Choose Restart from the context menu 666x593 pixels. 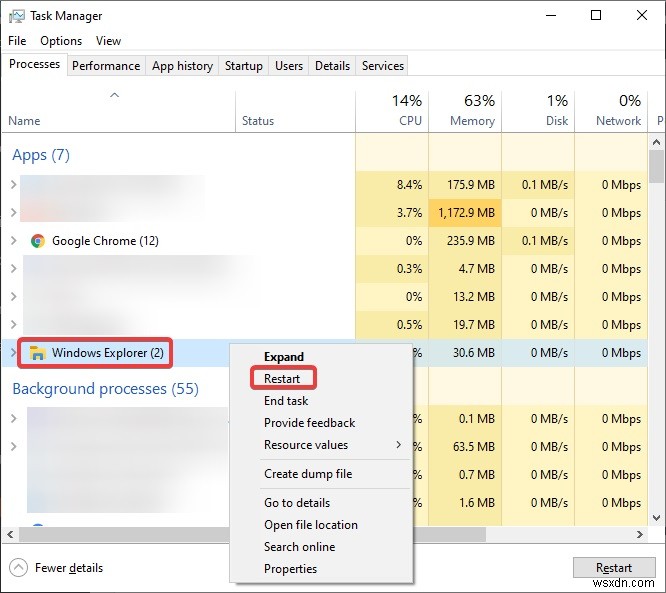tap(282, 379)
